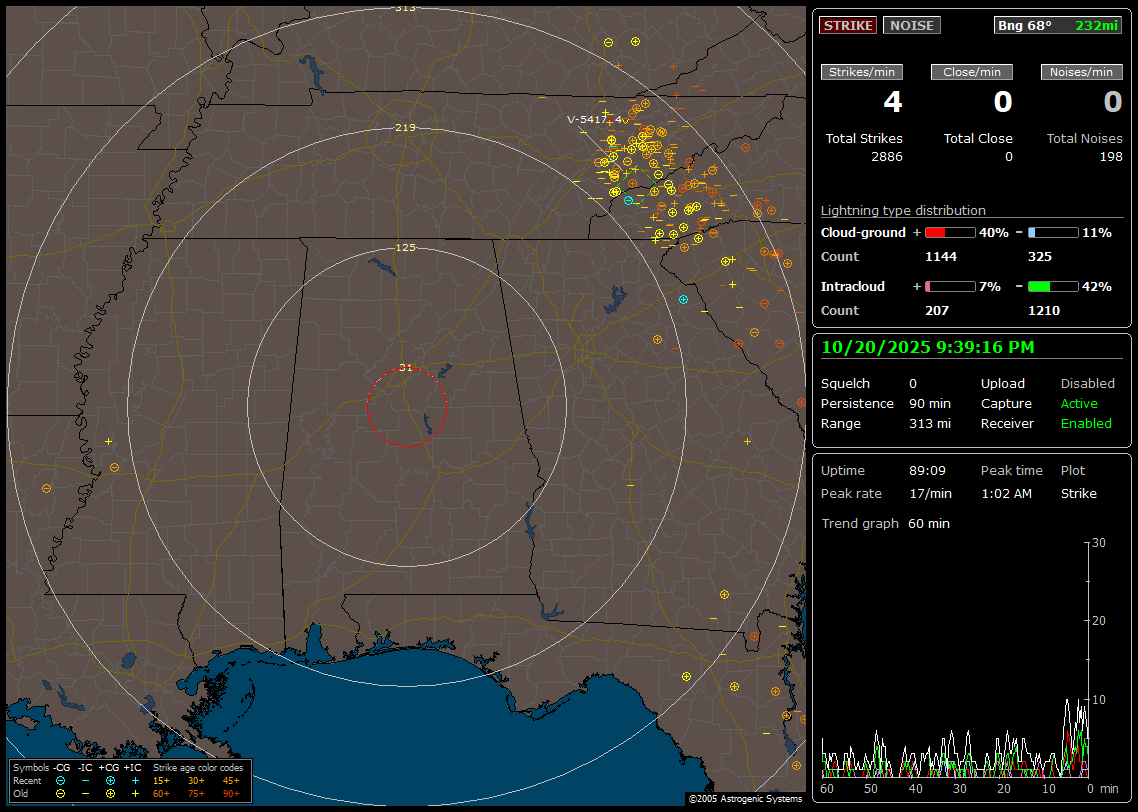Click the cyan recent +IC plus symbol
This screenshot has width=1138, height=812.
pos(135,780)
